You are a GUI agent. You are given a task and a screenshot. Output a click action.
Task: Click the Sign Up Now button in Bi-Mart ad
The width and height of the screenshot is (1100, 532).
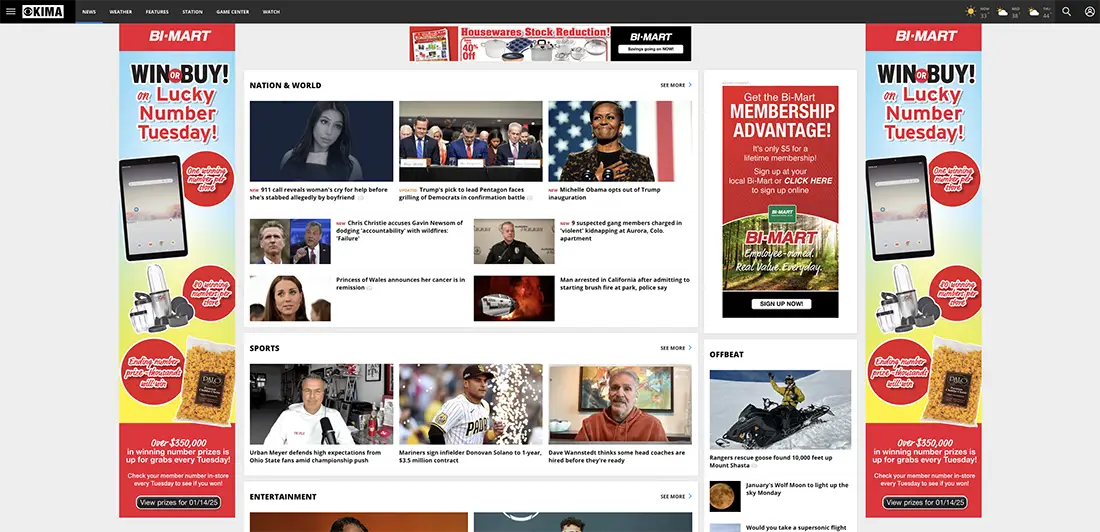781,304
